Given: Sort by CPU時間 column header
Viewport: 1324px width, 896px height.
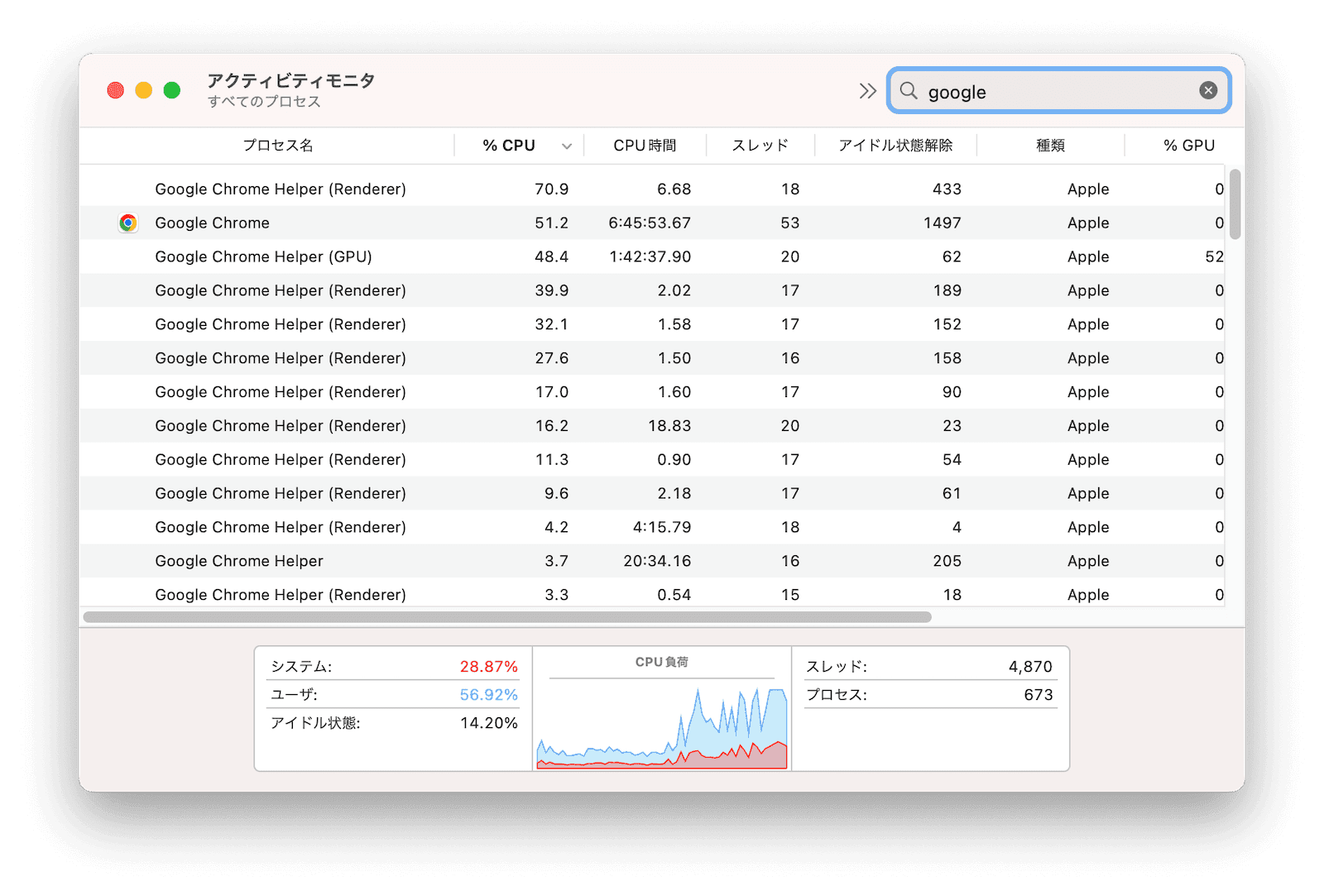Looking at the screenshot, I should pyautogui.click(x=645, y=146).
